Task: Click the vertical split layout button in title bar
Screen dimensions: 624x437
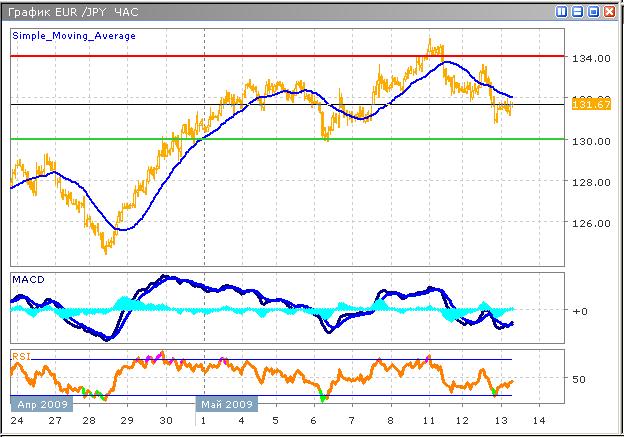Action: (x=562, y=11)
